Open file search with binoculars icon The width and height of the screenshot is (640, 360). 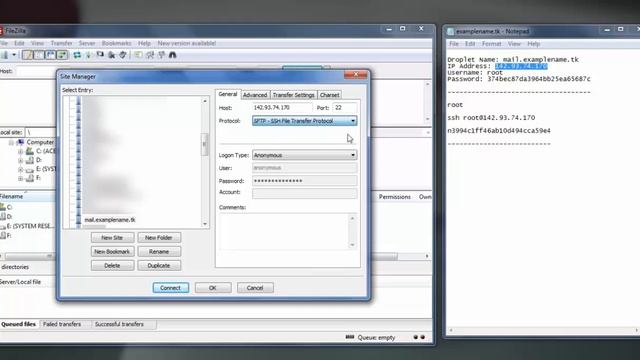point(173,55)
